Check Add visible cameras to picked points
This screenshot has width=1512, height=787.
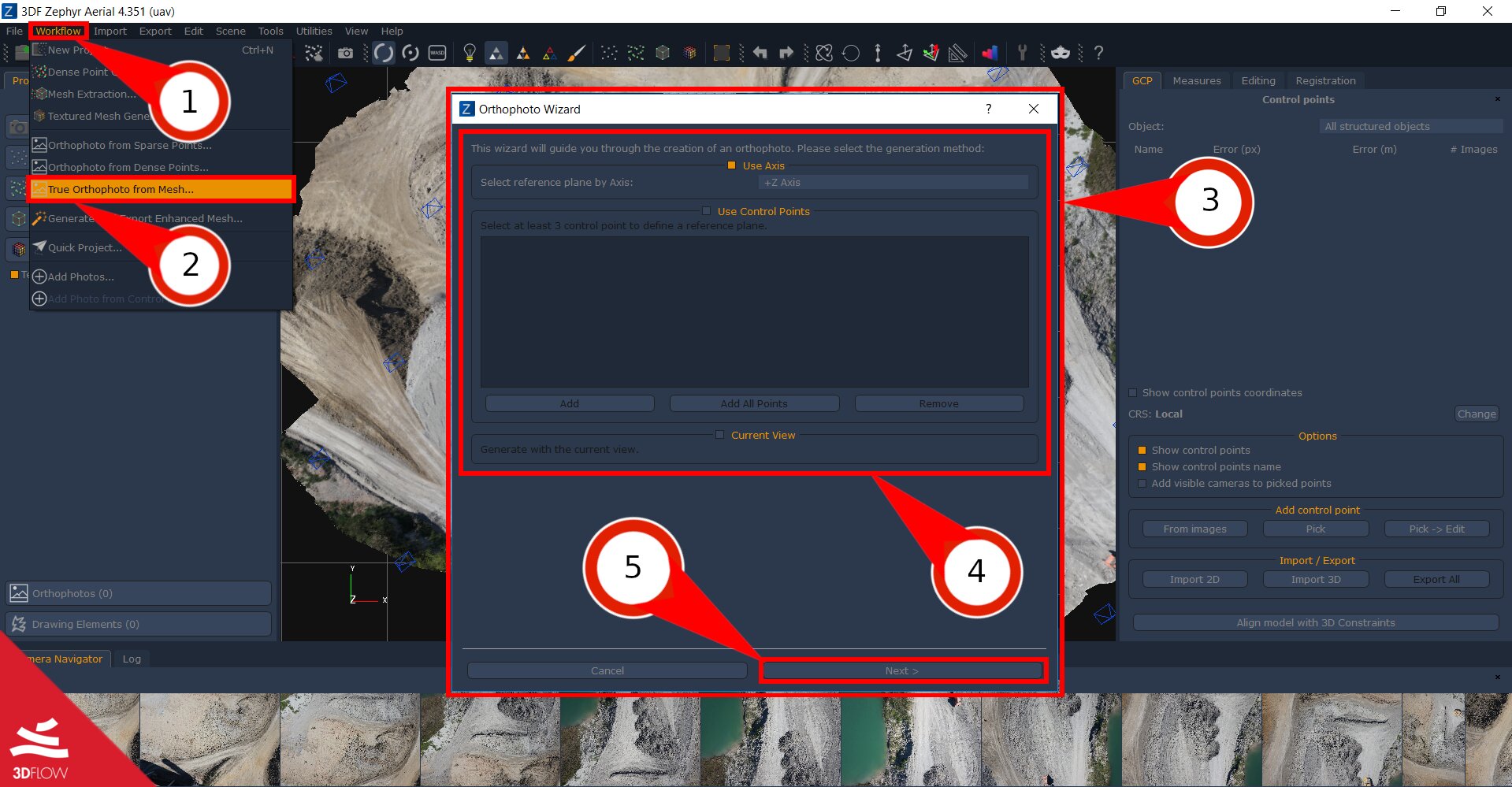(x=1142, y=483)
